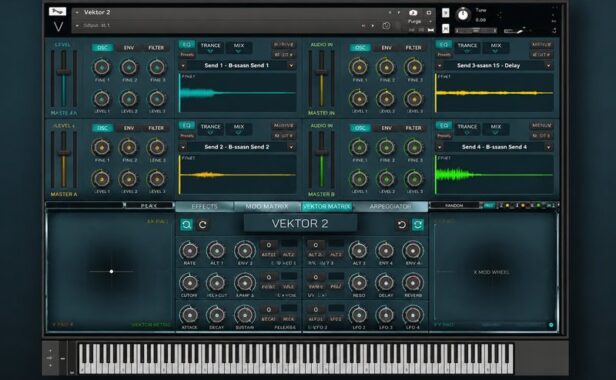Click the RESO knob
Viewport: 616px width, 380px height.
pyautogui.click(x=358, y=283)
